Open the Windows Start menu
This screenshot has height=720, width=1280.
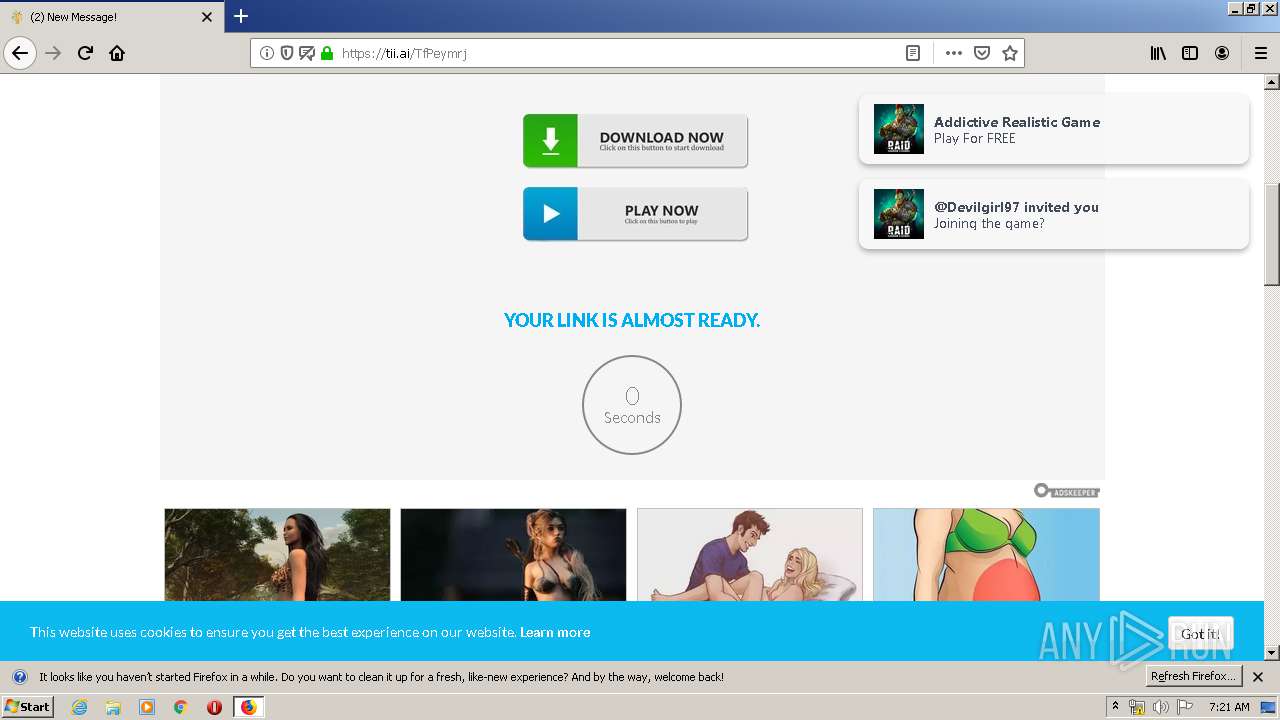tap(27, 707)
